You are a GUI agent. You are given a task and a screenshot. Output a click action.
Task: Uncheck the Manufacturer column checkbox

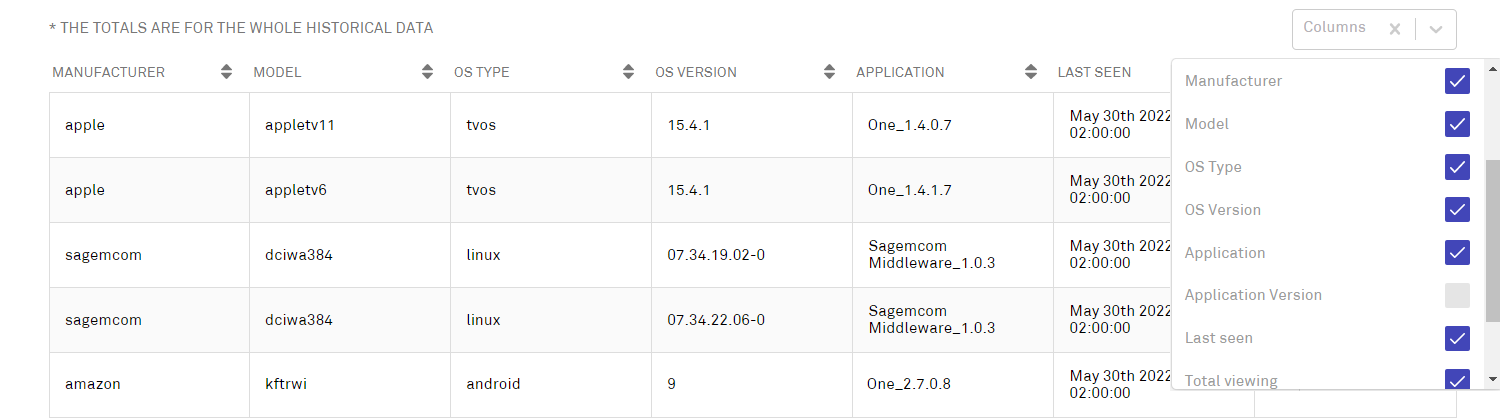[1457, 81]
